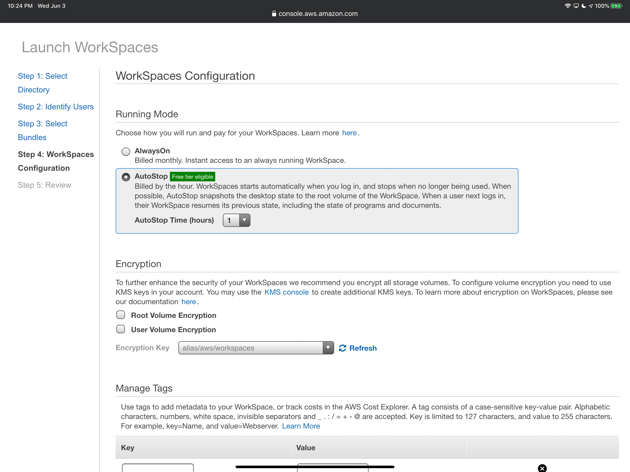
Task: Click the Free tier eligible badge
Action: click(192, 177)
